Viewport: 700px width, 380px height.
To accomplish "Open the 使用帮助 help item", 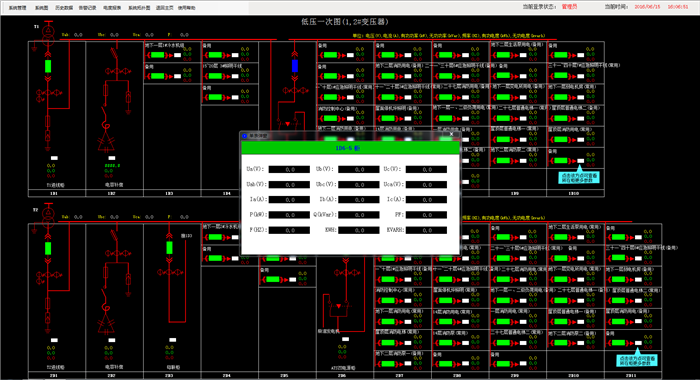I will [x=187, y=8].
